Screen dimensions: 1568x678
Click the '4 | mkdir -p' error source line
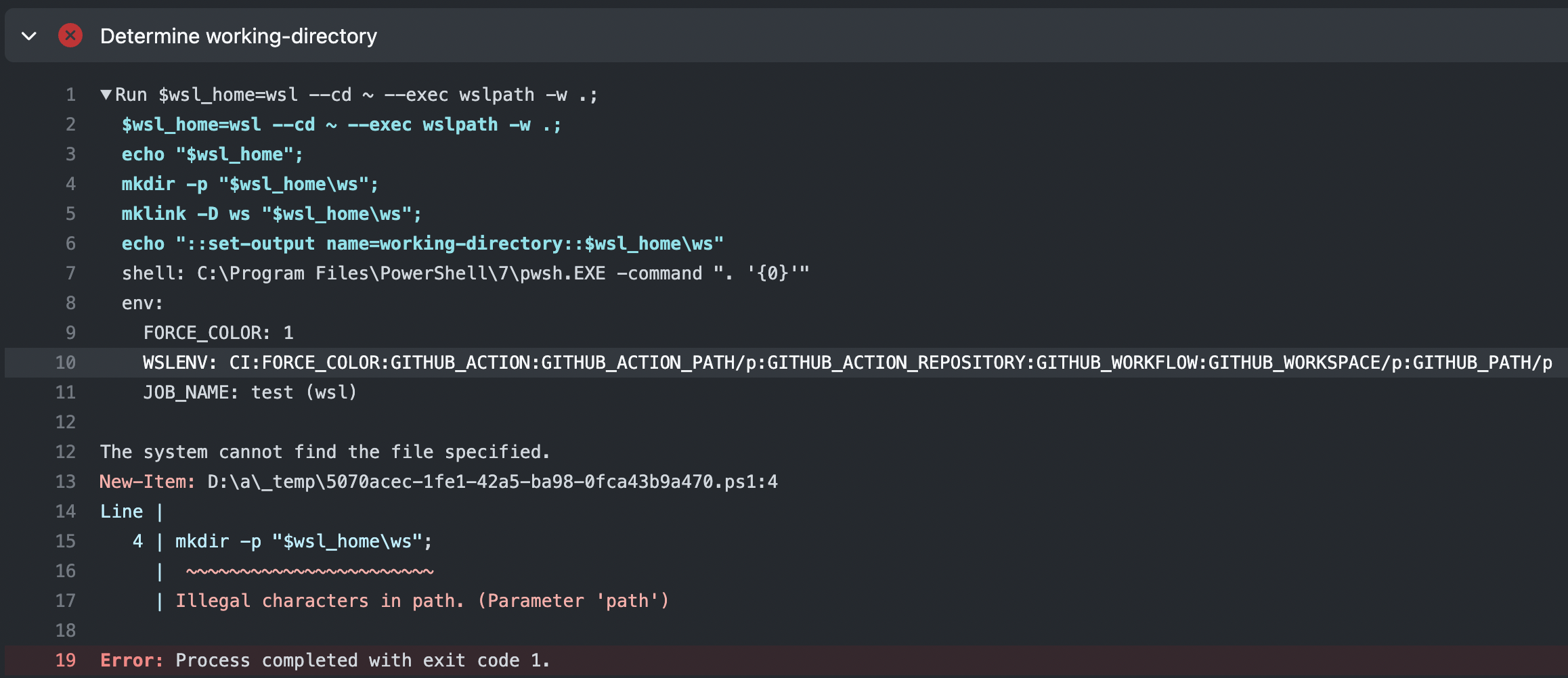click(282, 541)
